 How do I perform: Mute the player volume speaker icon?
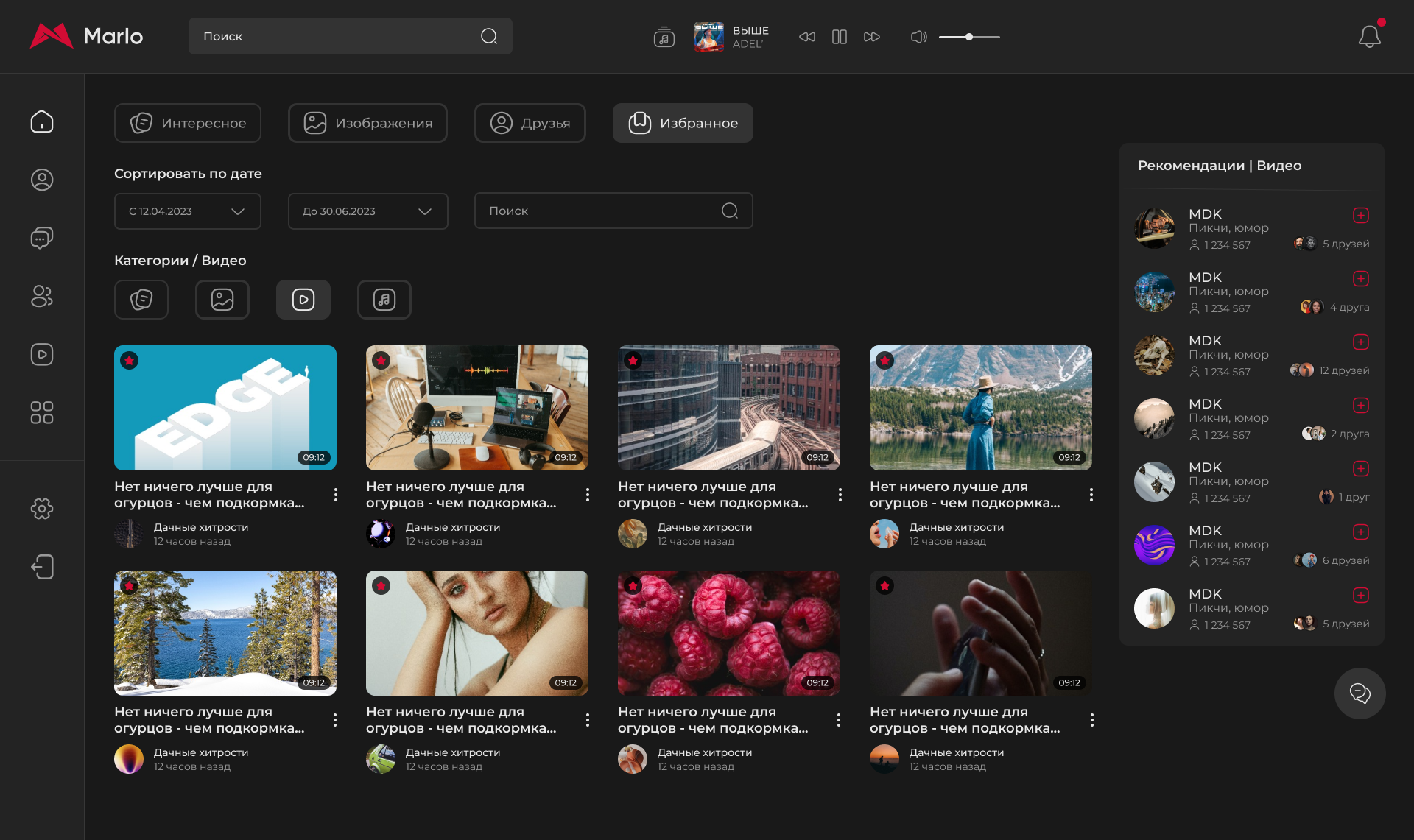point(918,37)
